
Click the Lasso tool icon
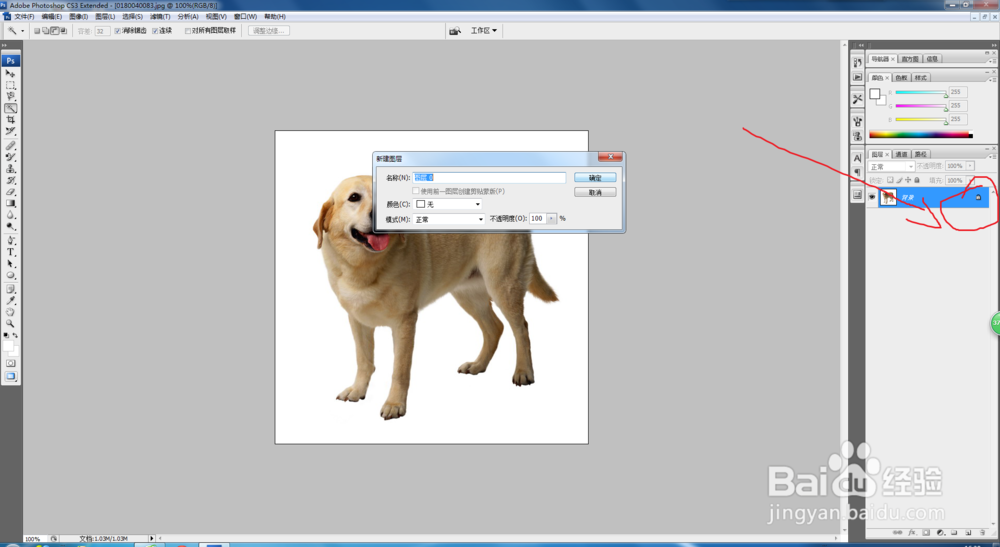click(x=11, y=97)
